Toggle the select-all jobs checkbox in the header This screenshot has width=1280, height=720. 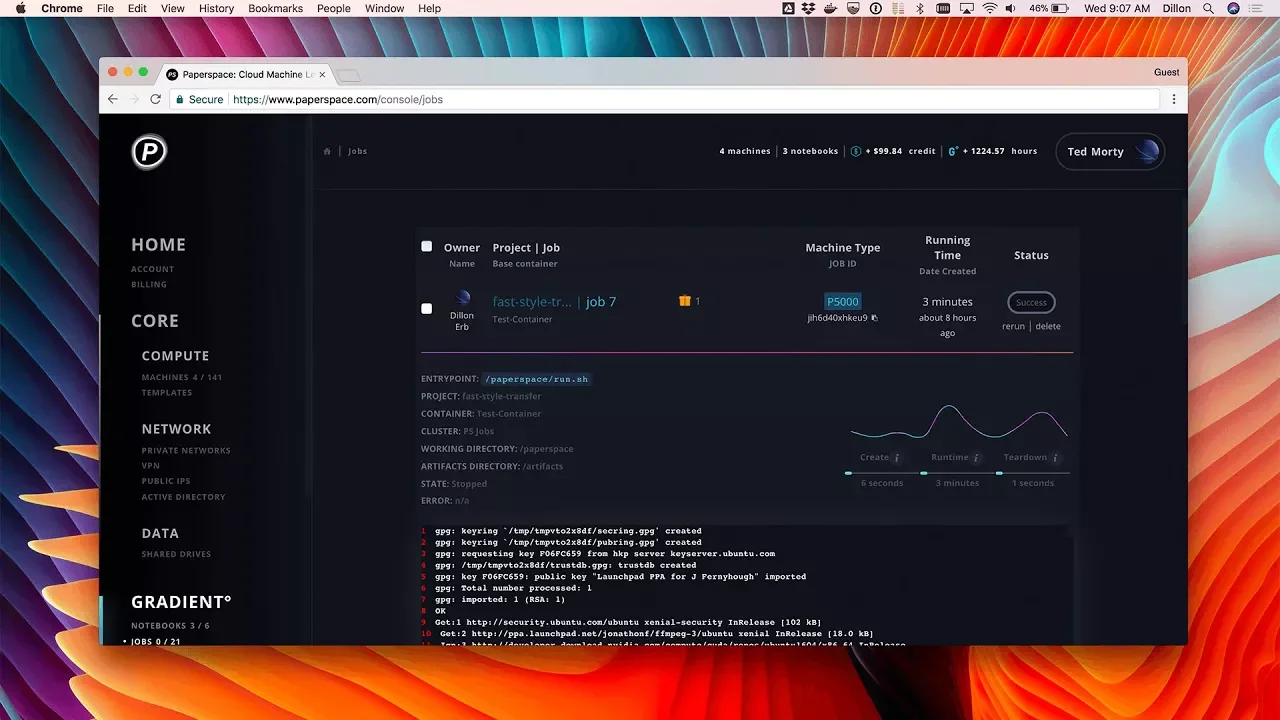point(427,246)
